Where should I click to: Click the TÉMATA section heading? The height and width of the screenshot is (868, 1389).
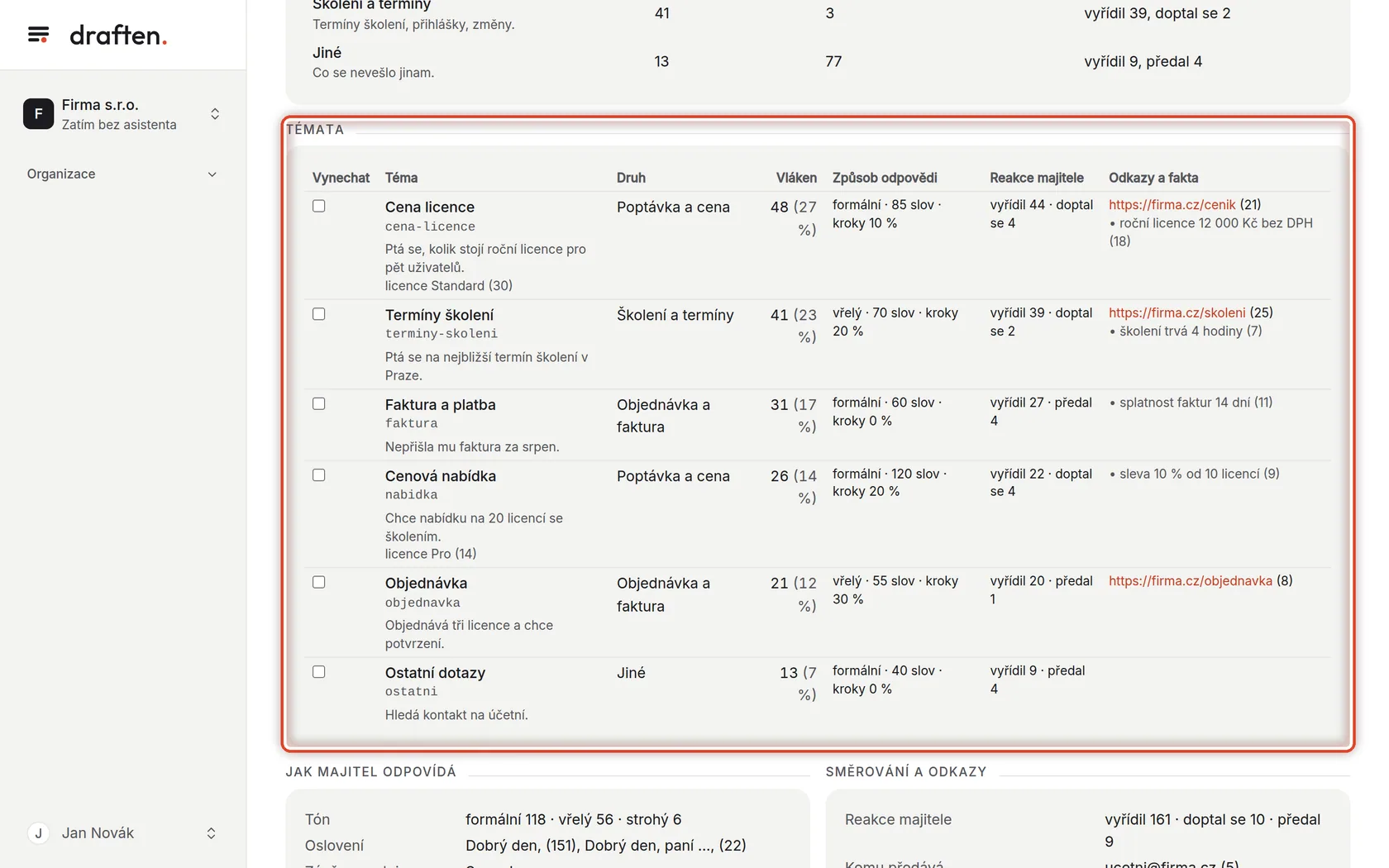314,130
